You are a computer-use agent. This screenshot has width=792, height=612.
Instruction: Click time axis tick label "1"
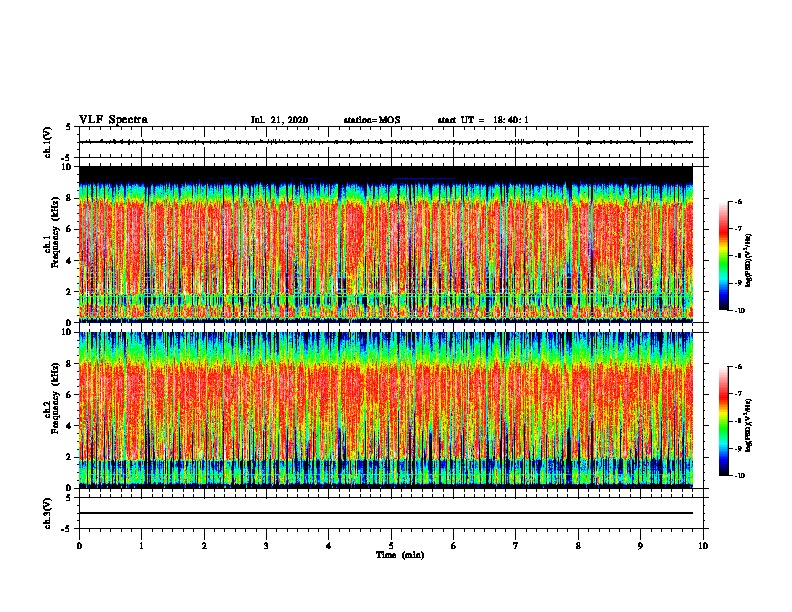tap(141, 546)
